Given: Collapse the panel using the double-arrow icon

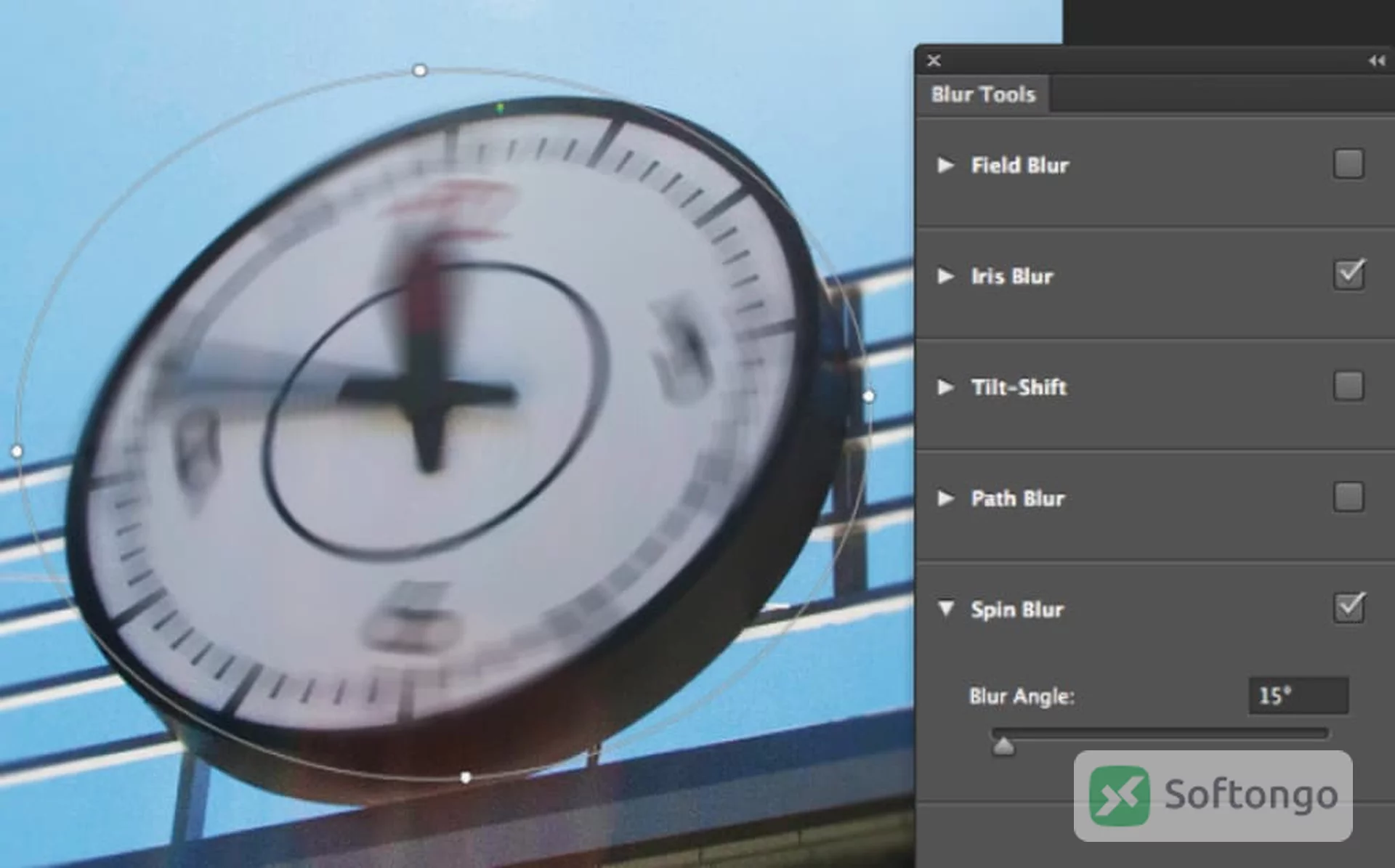Looking at the screenshot, I should click(x=1376, y=61).
